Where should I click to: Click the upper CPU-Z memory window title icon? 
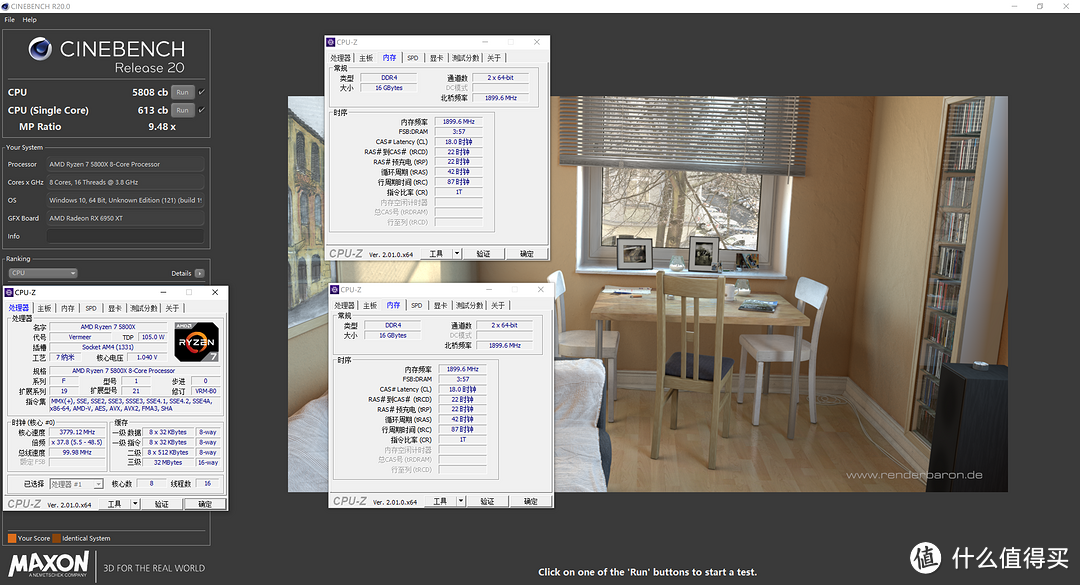tap(331, 42)
